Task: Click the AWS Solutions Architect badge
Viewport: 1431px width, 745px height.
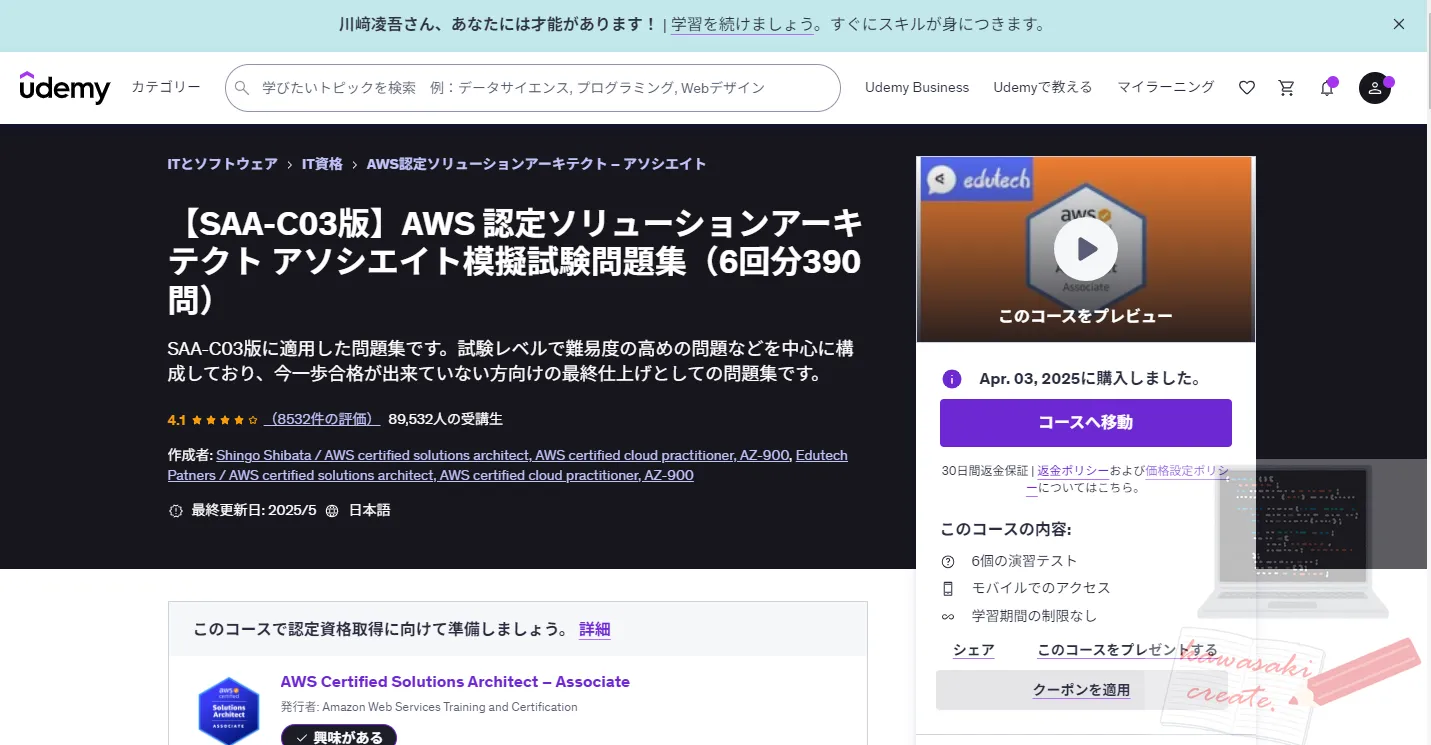Action: tap(229, 710)
